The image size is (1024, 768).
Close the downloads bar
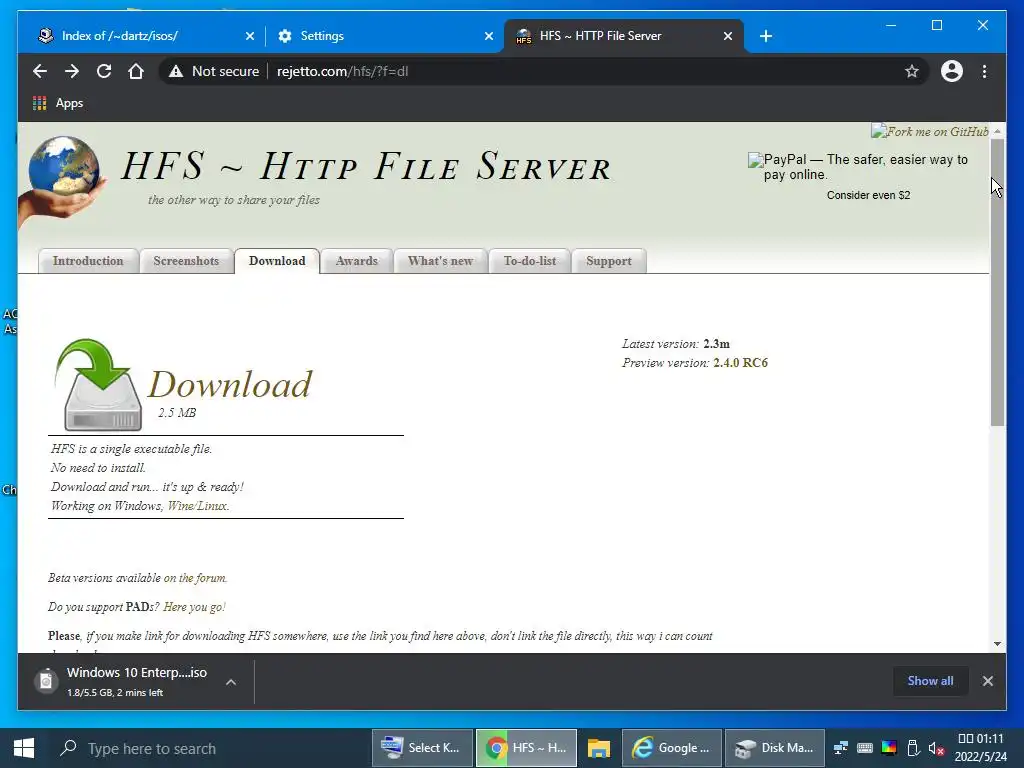tap(987, 681)
